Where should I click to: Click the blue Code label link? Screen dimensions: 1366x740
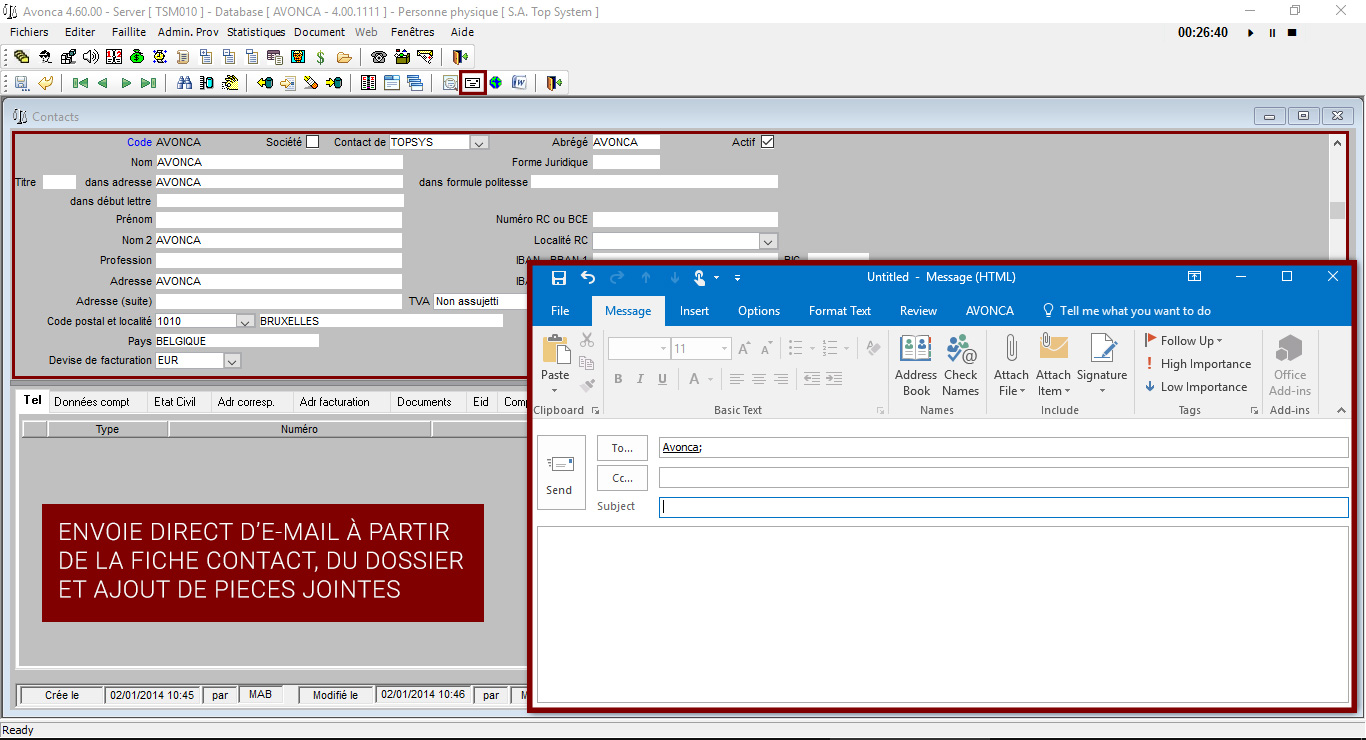139,142
